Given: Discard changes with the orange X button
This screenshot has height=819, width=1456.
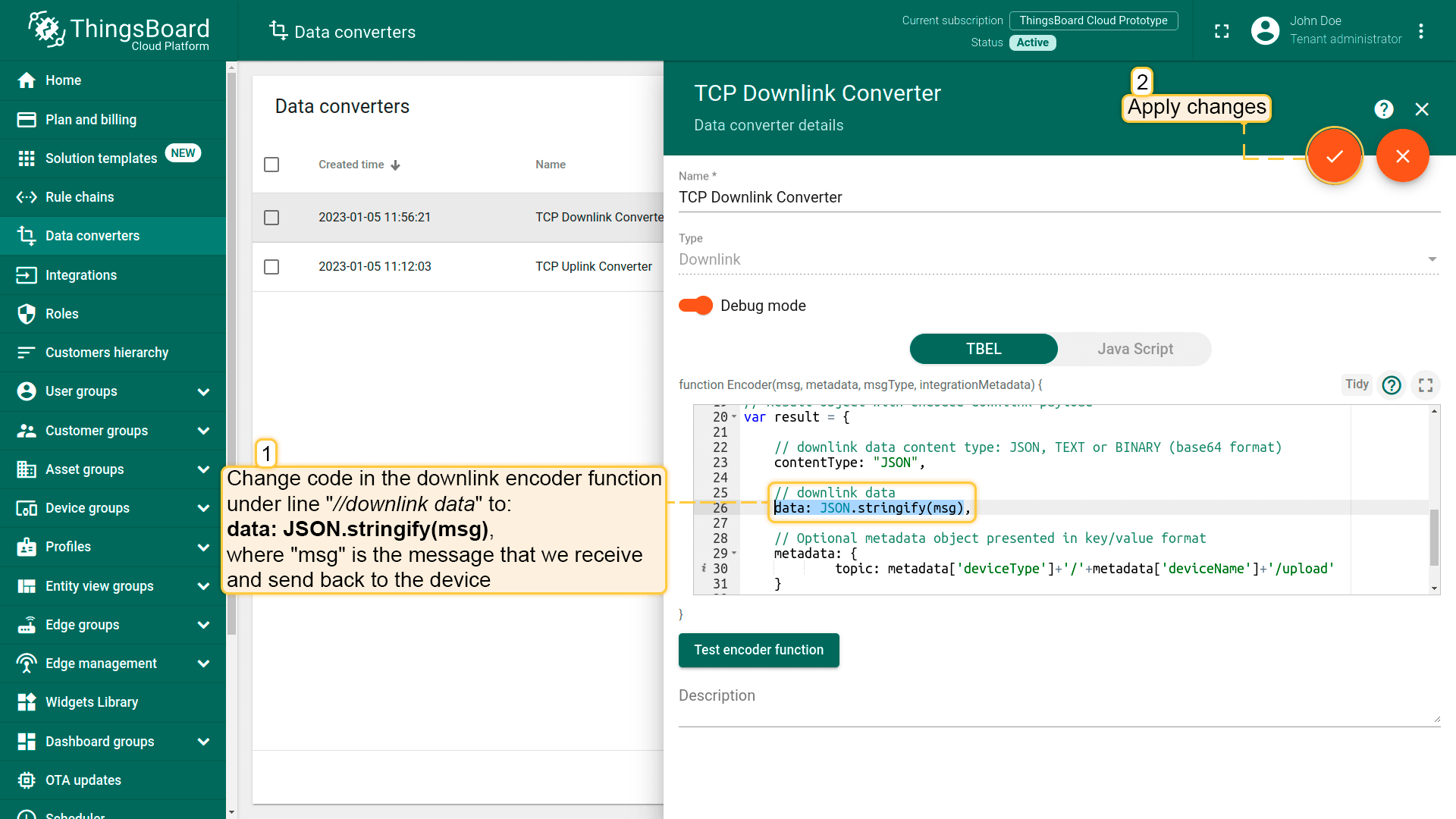Looking at the screenshot, I should [1403, 155].
